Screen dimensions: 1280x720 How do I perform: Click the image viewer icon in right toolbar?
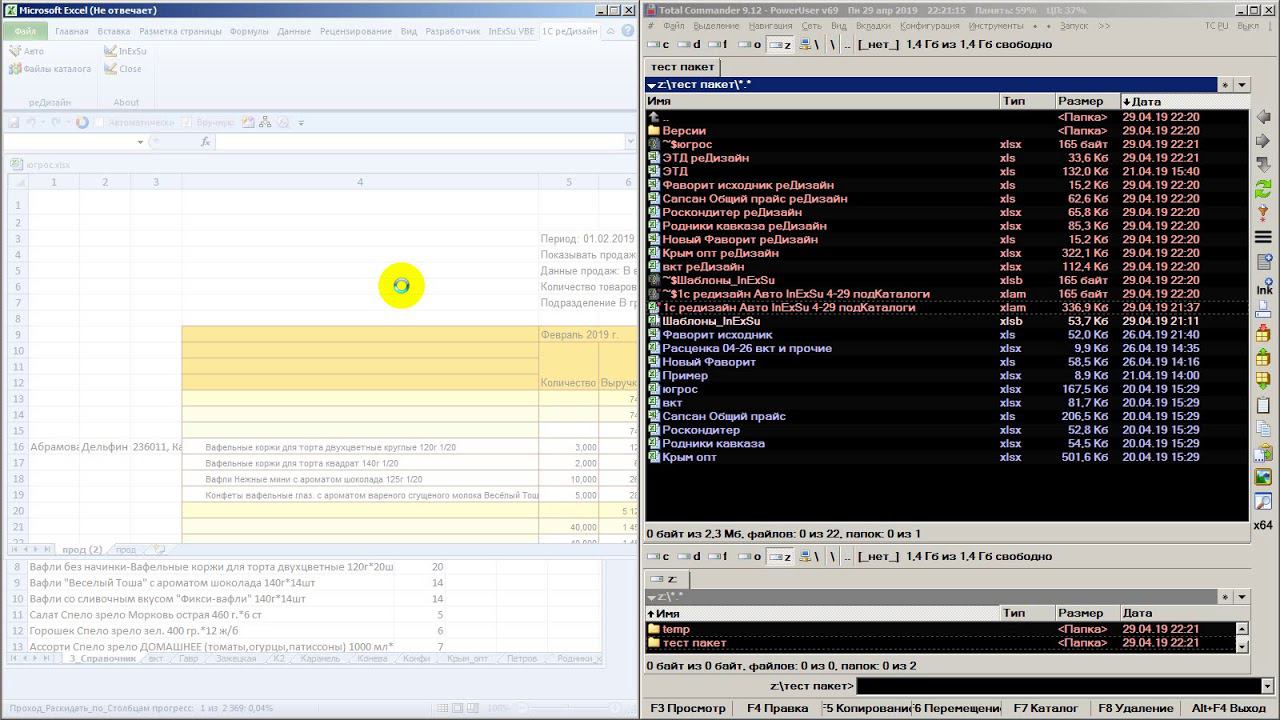pyautogui.click(x=1263, y=476)
